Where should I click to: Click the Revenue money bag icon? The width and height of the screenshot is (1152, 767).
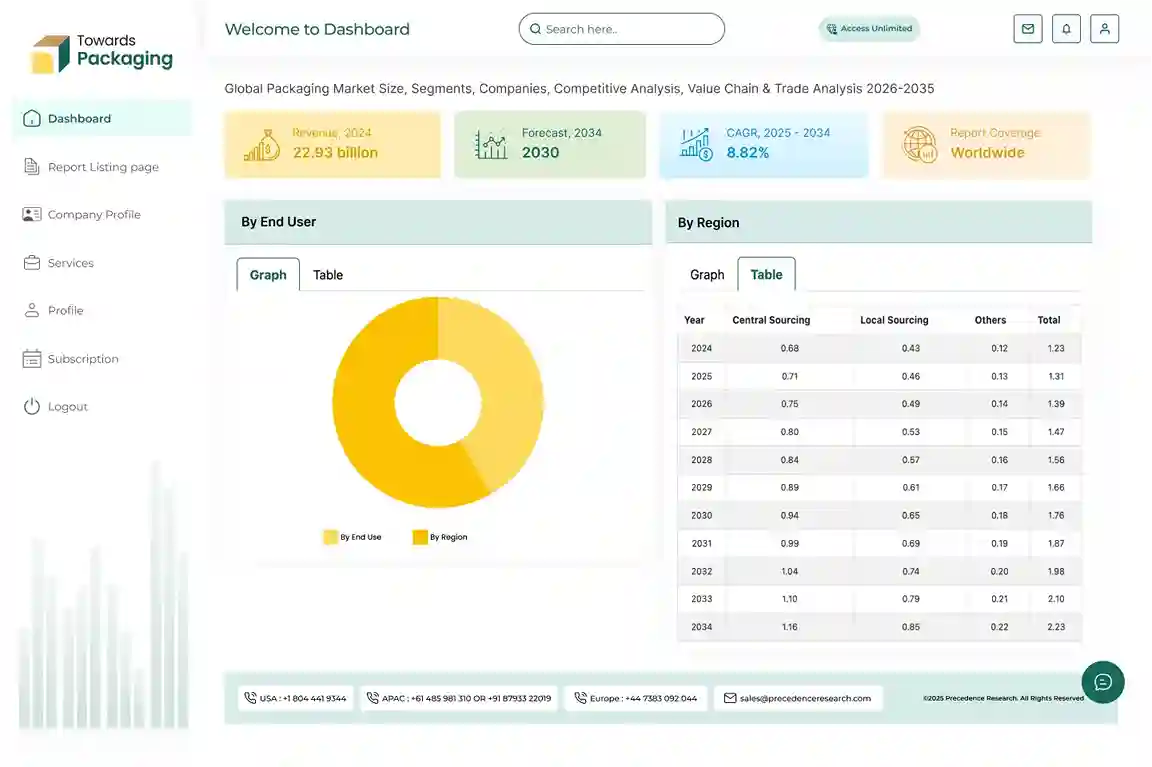pos(262,145)
